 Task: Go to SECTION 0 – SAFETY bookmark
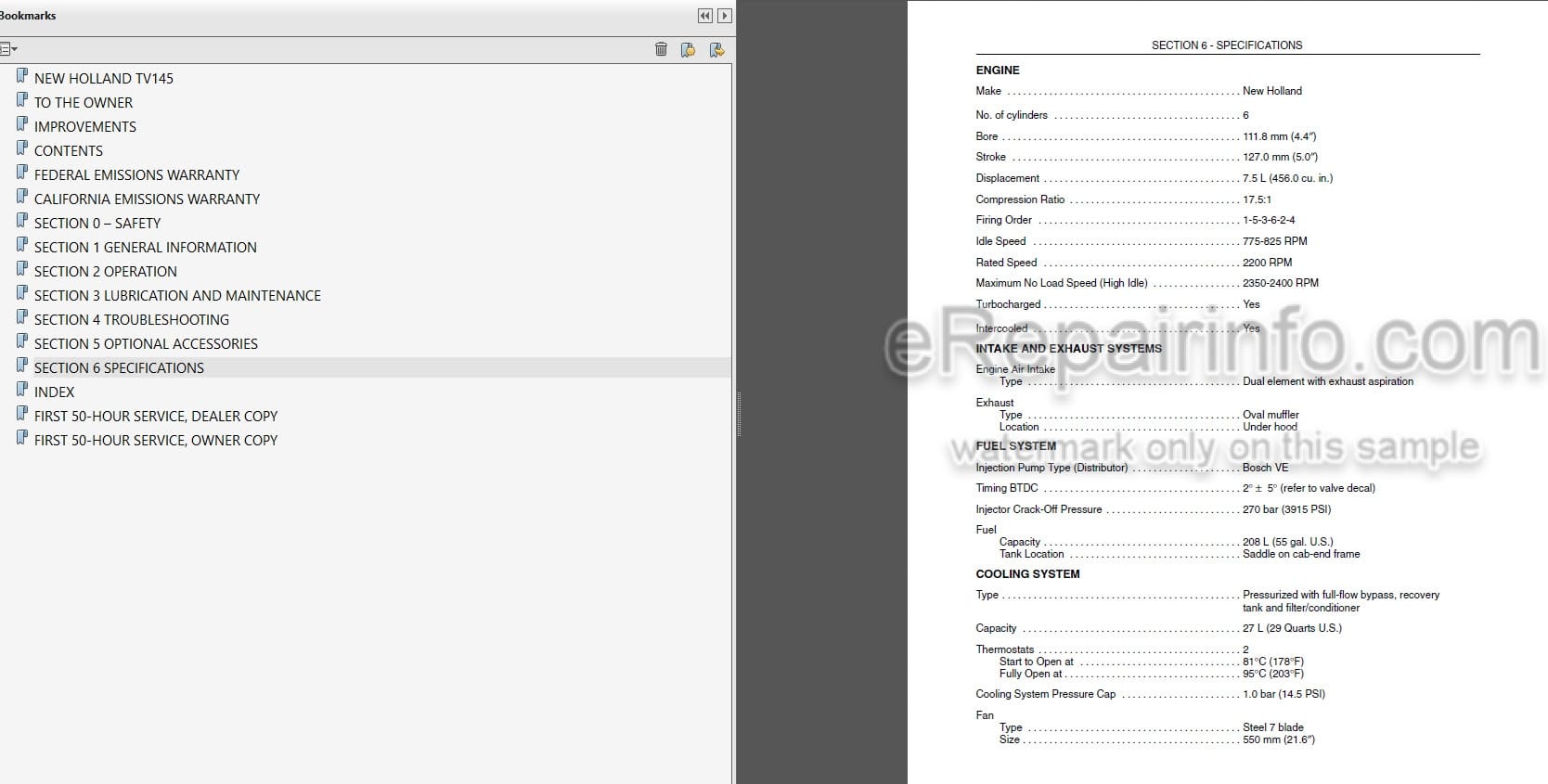pyautogui.click(x=97, y=224)
